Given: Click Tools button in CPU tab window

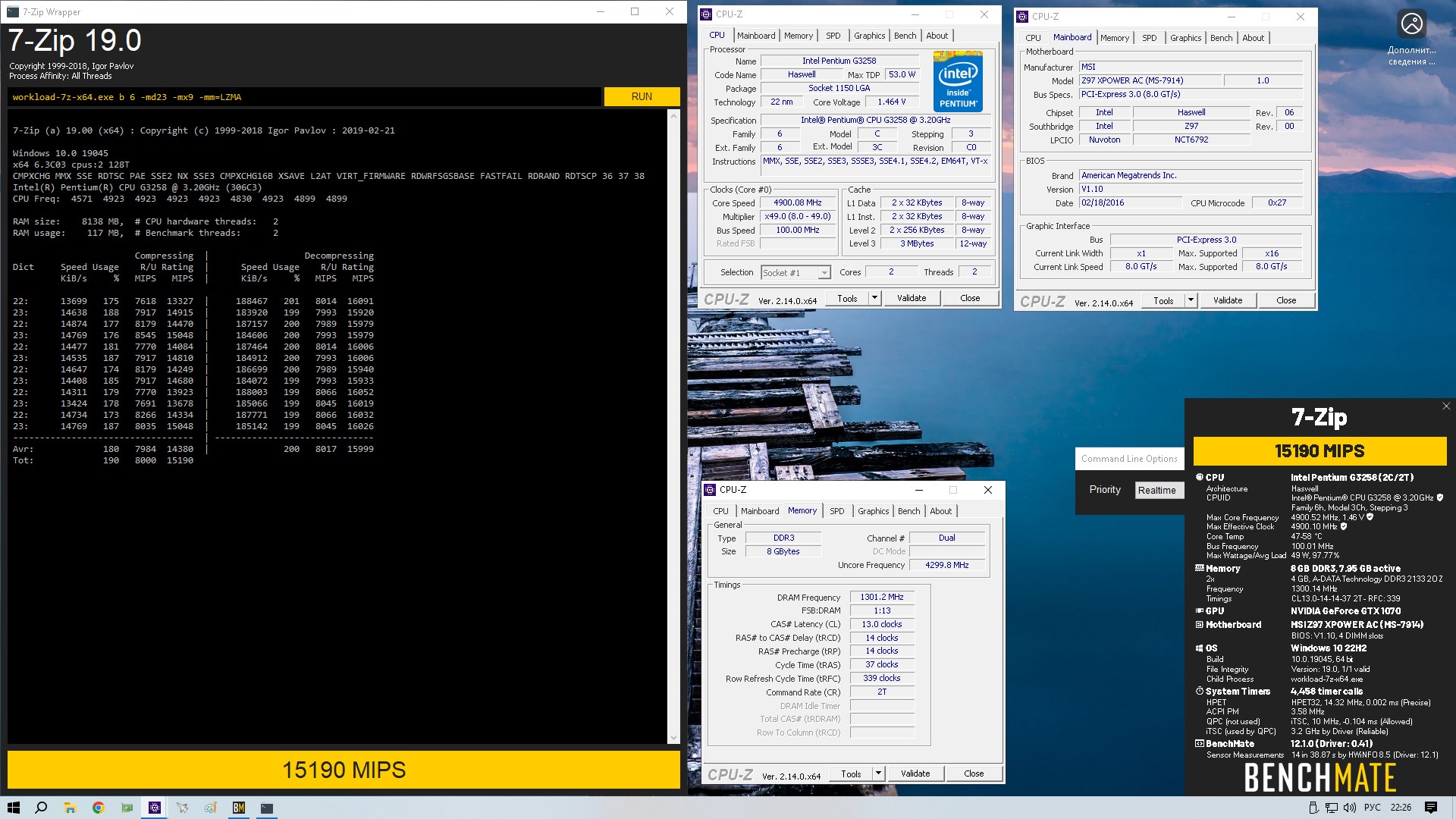Looking at the screenshot, I should tap(847, 298).
